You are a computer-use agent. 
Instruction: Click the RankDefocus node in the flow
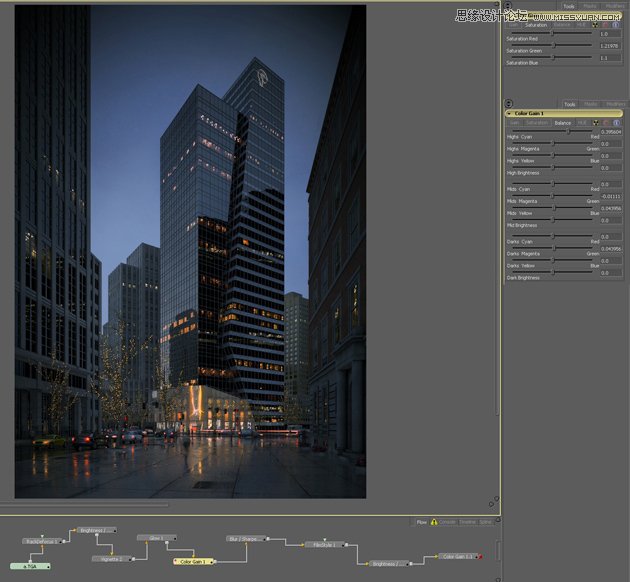[42, 541]
